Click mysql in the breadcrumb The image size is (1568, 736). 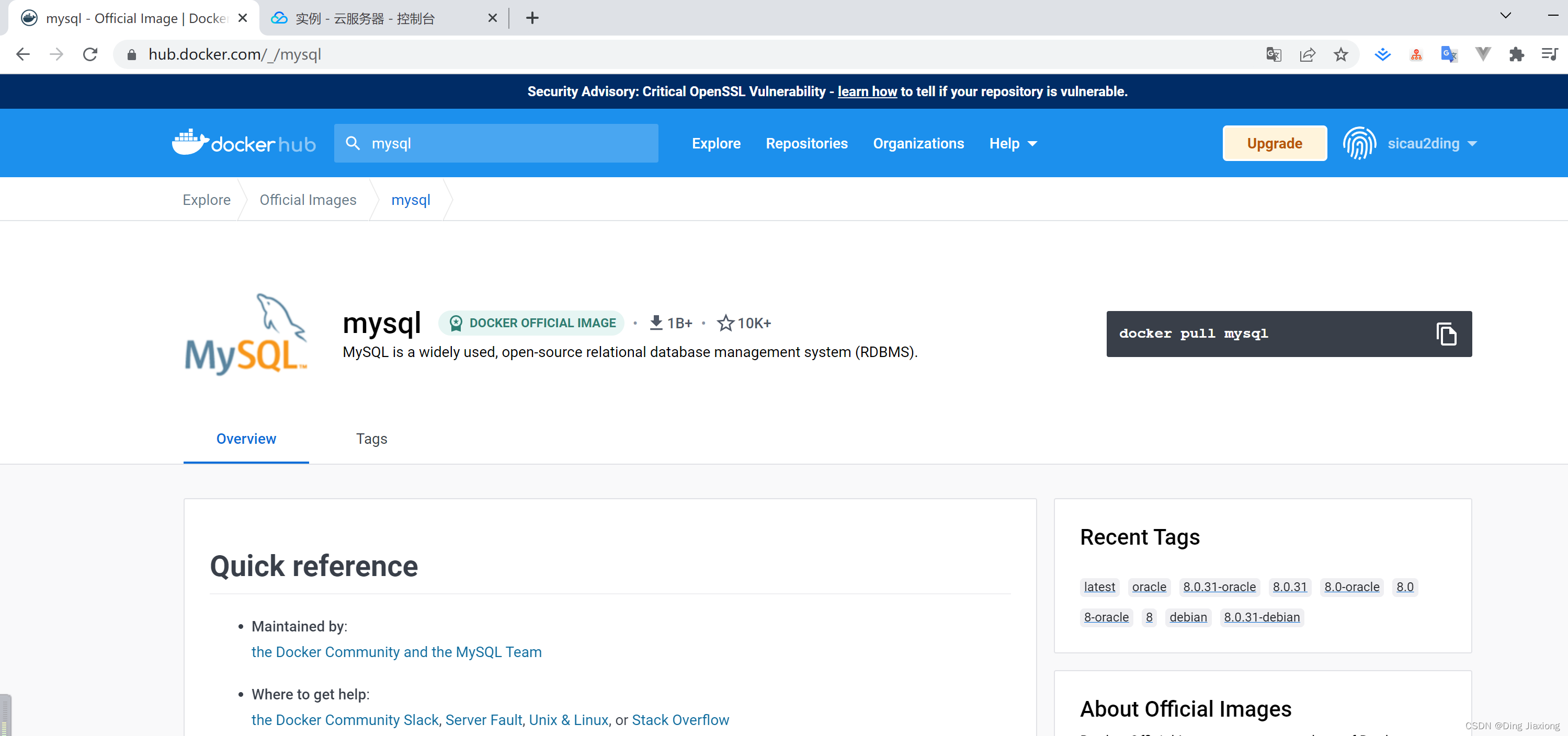411,200
